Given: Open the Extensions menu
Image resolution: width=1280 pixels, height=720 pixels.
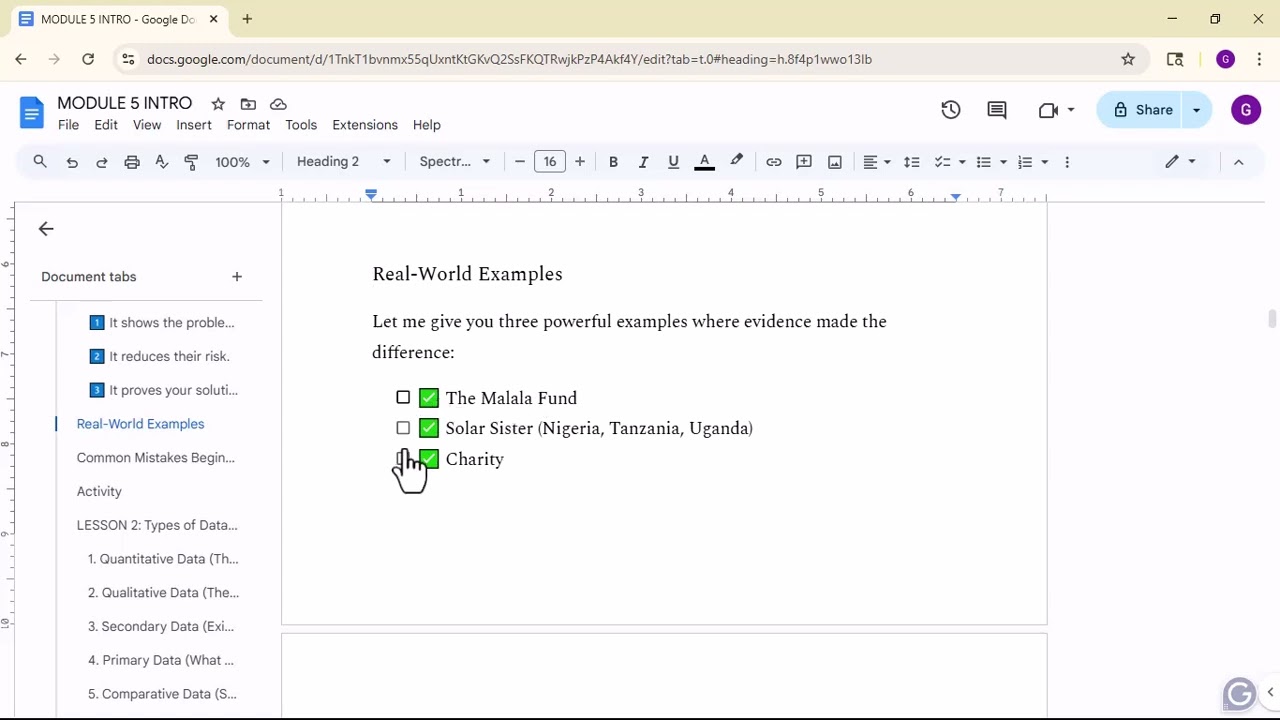Looking at the screenshot, I should point(365,125).
